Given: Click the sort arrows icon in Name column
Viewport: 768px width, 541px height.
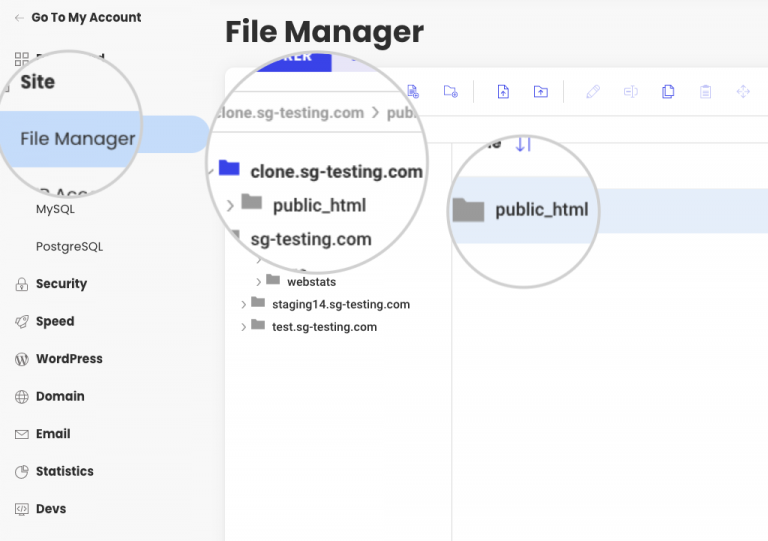Looking at the screenshot, I should 523,144.
